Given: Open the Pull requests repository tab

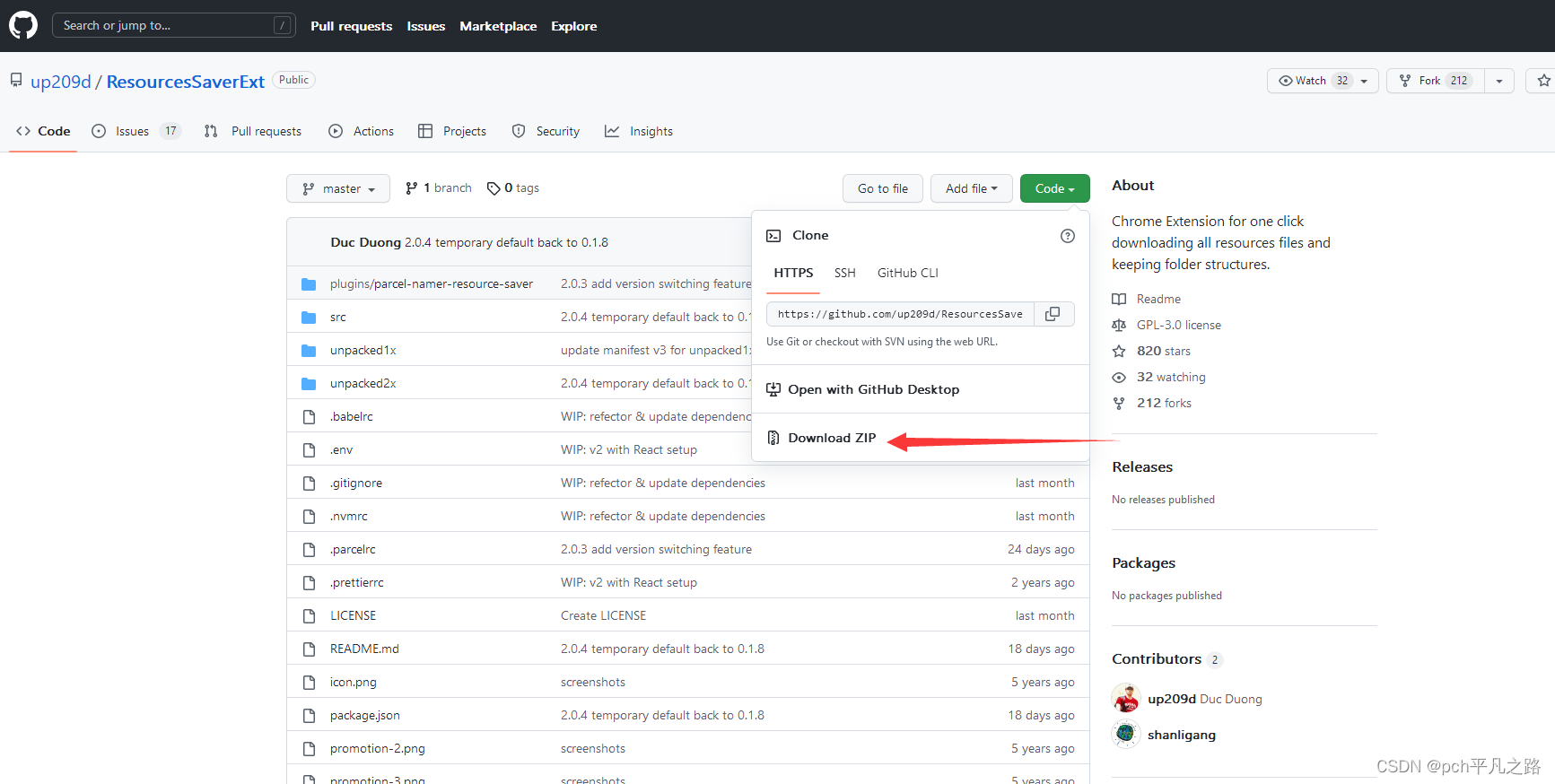Looking at the screenshot, I should 253,131.
